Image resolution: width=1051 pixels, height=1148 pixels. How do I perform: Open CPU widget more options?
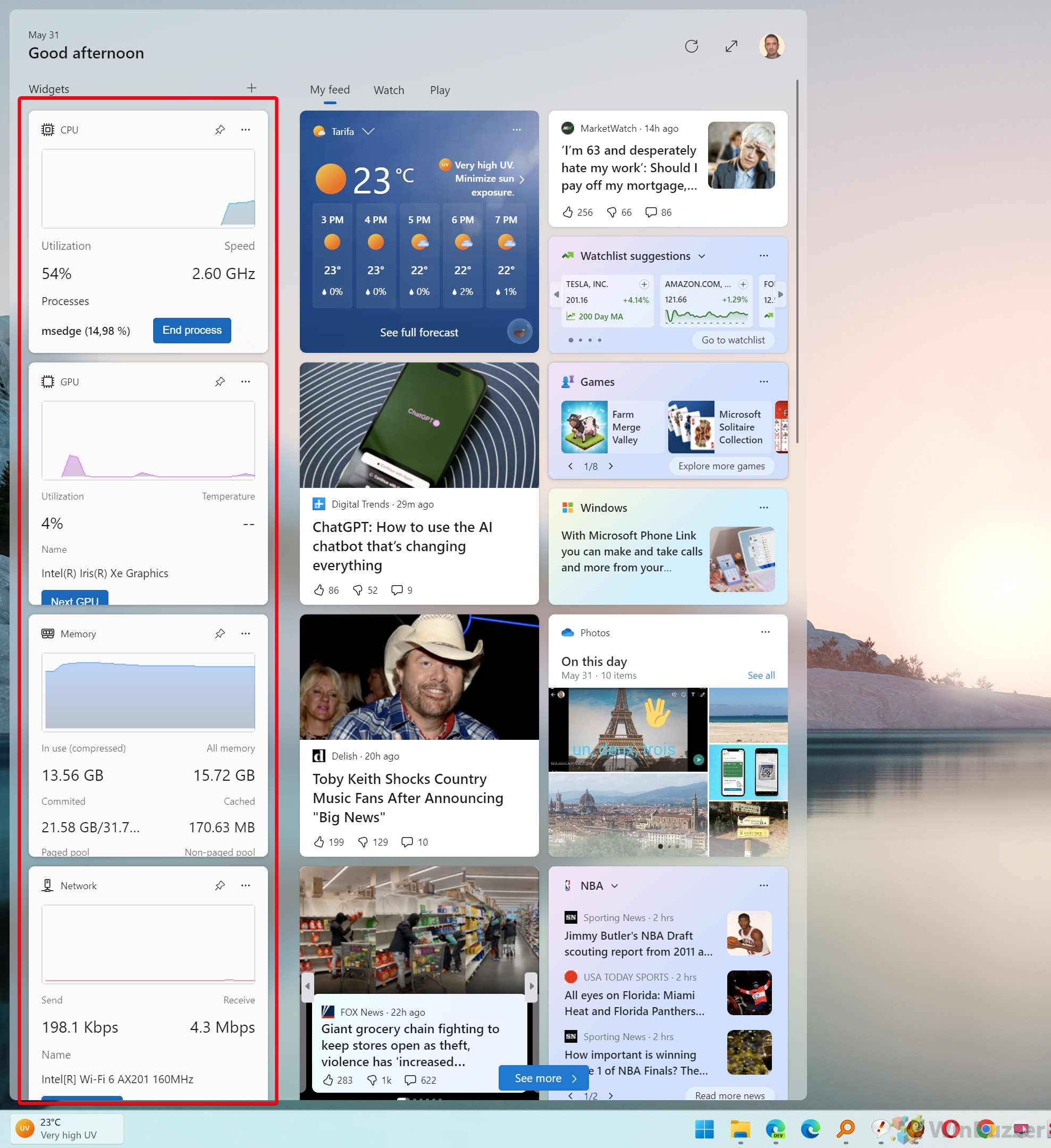coord(246,130)
